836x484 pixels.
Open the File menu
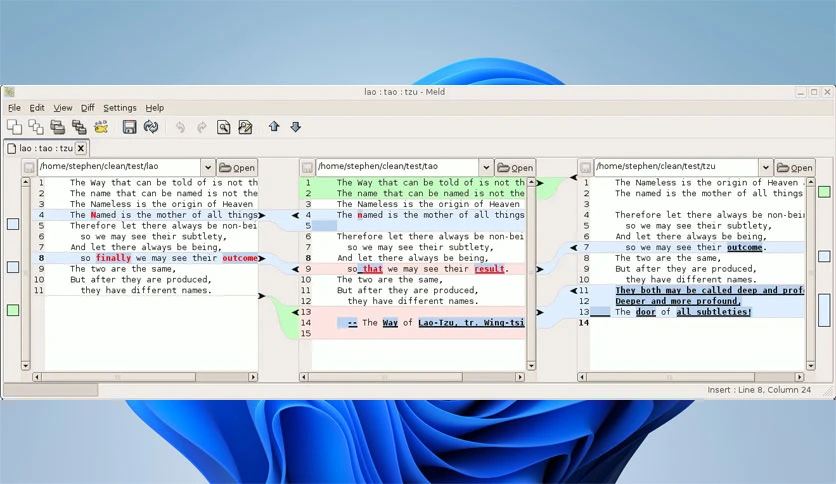pos(14,108)
